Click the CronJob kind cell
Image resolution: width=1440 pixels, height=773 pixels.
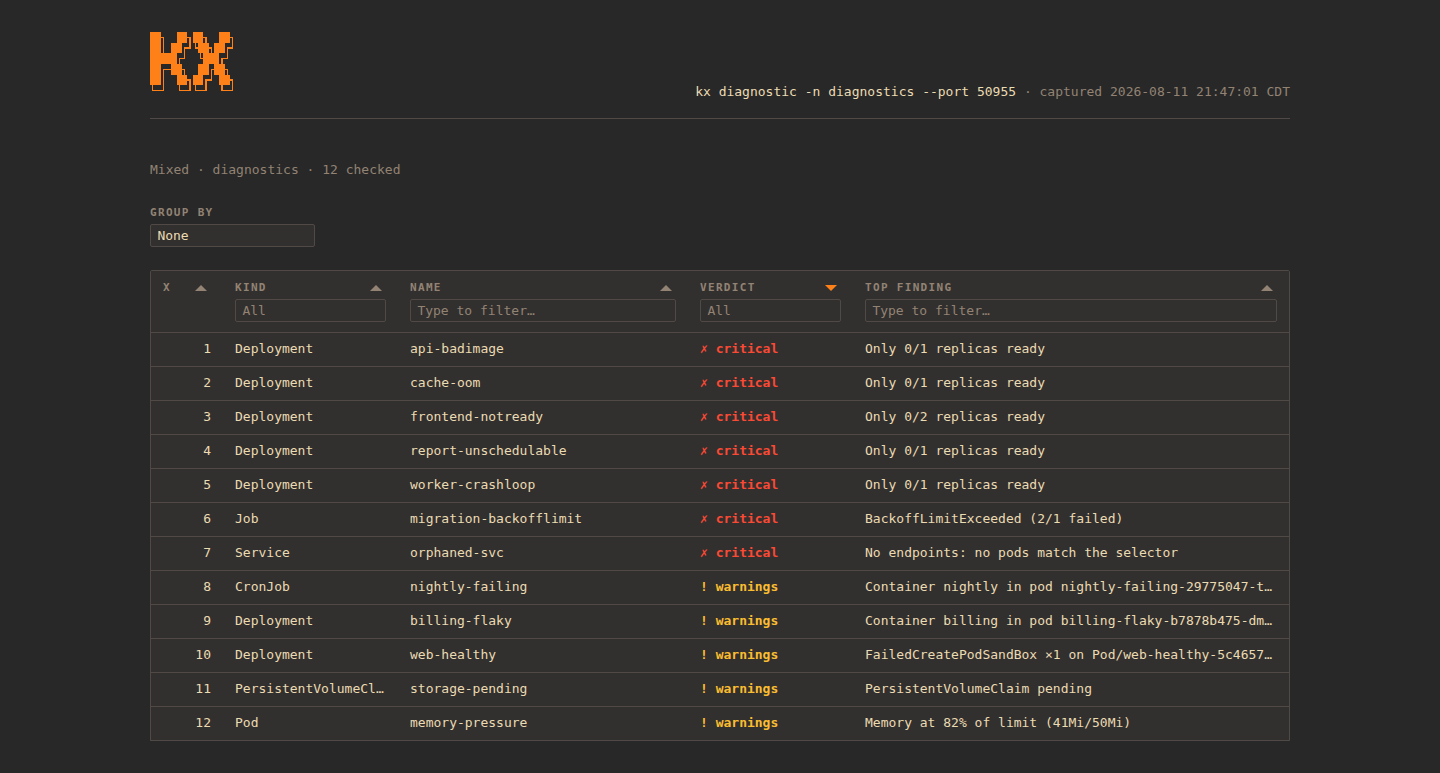click(x=262, y=587)
